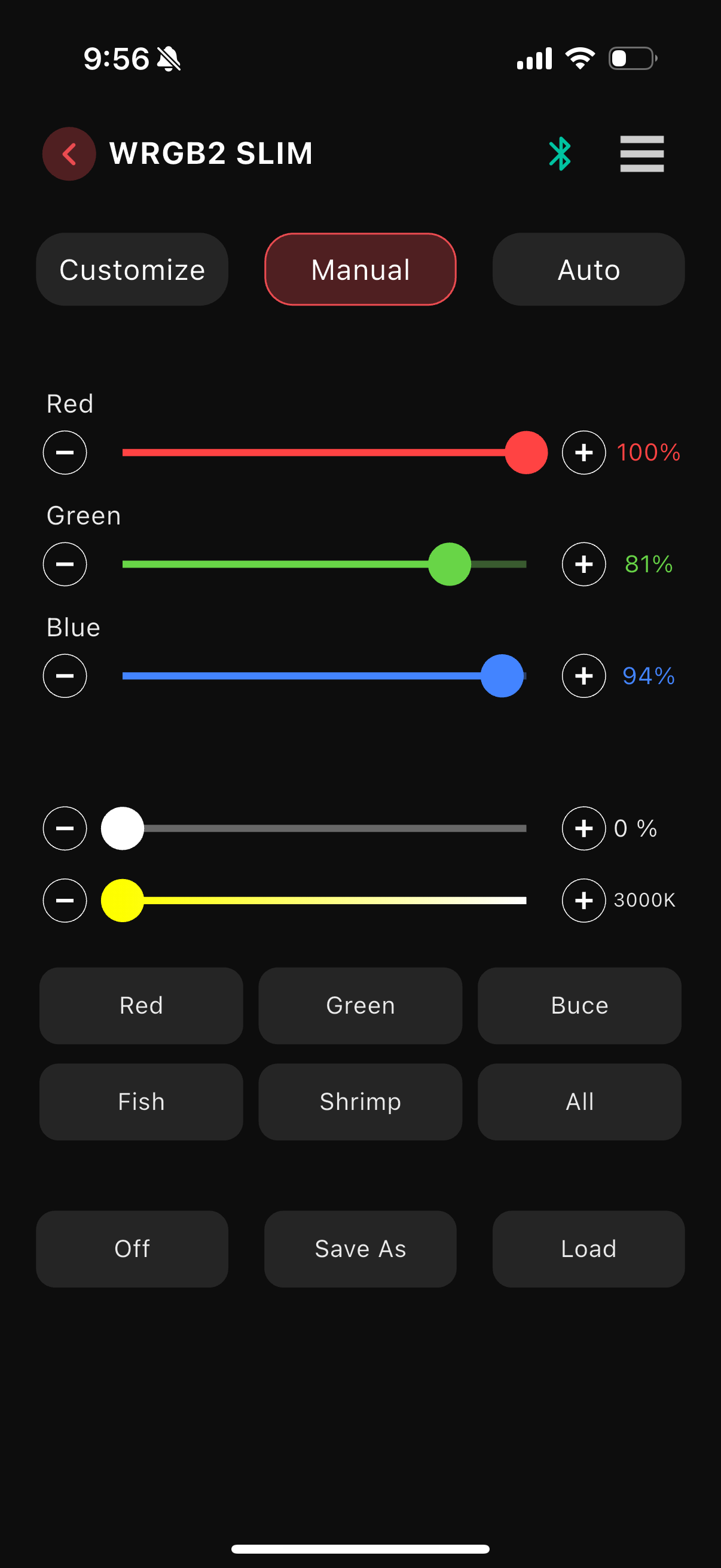Screen dimensions: 721x1568
Task: Apply the Shrimp preset
Action: pyautogui.click(x=360, y=1102)
